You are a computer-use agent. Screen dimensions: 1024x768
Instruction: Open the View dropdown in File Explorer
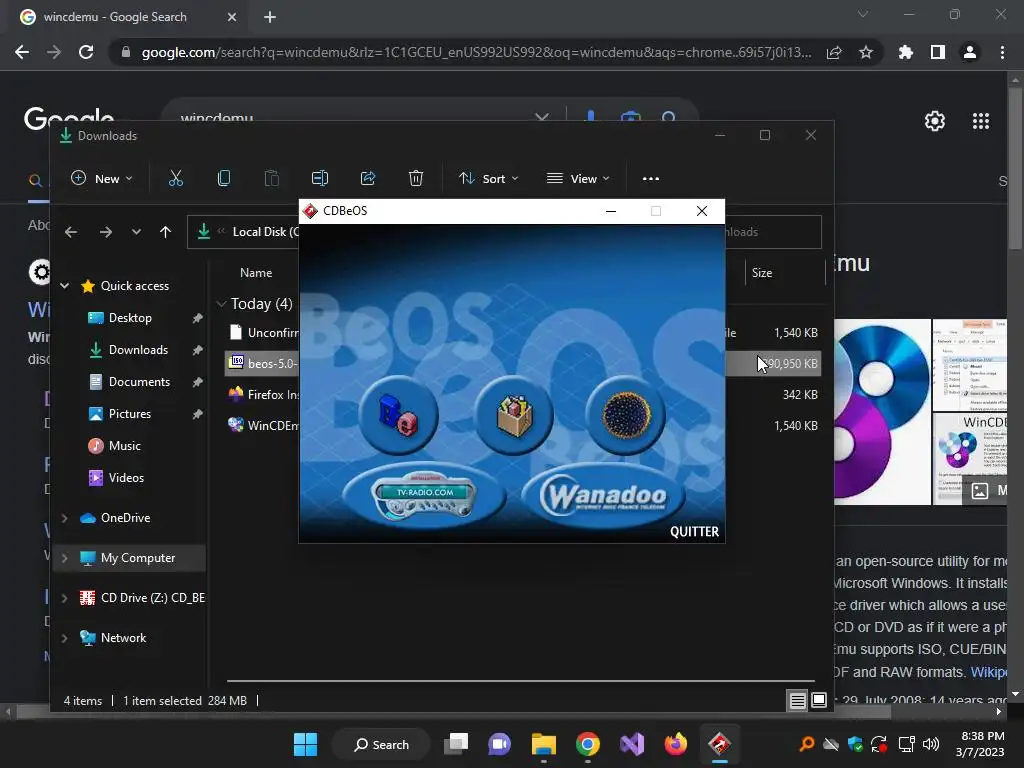pyautogui.click(x=578, y=178)
